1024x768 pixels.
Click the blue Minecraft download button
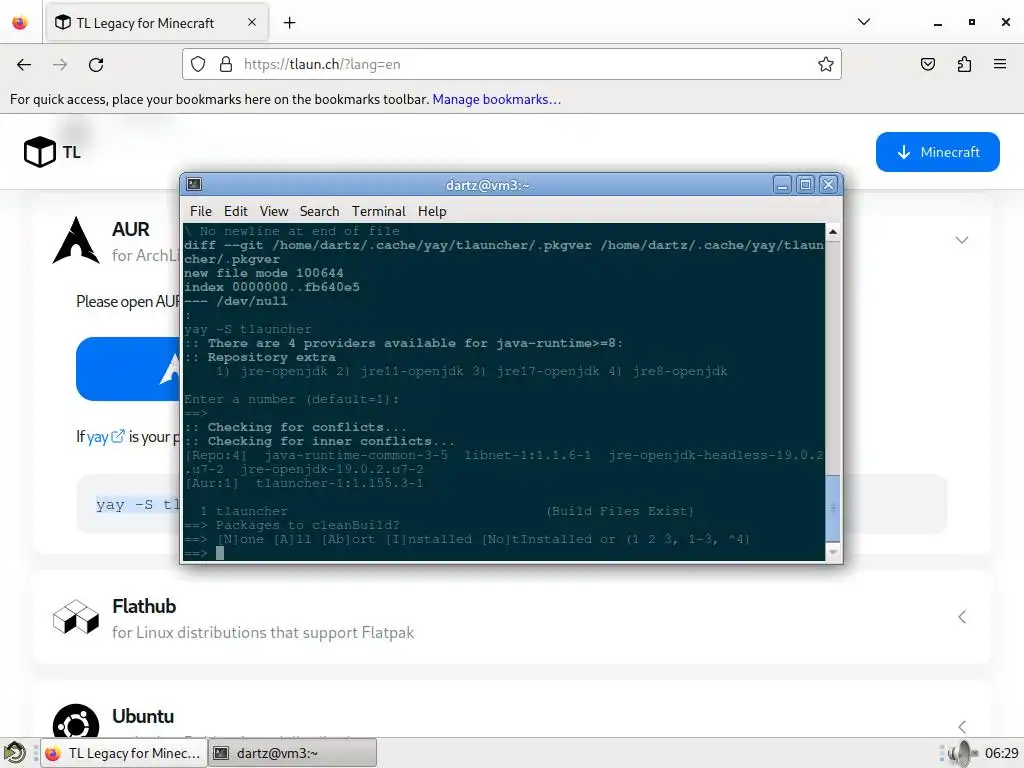(937, 152)
